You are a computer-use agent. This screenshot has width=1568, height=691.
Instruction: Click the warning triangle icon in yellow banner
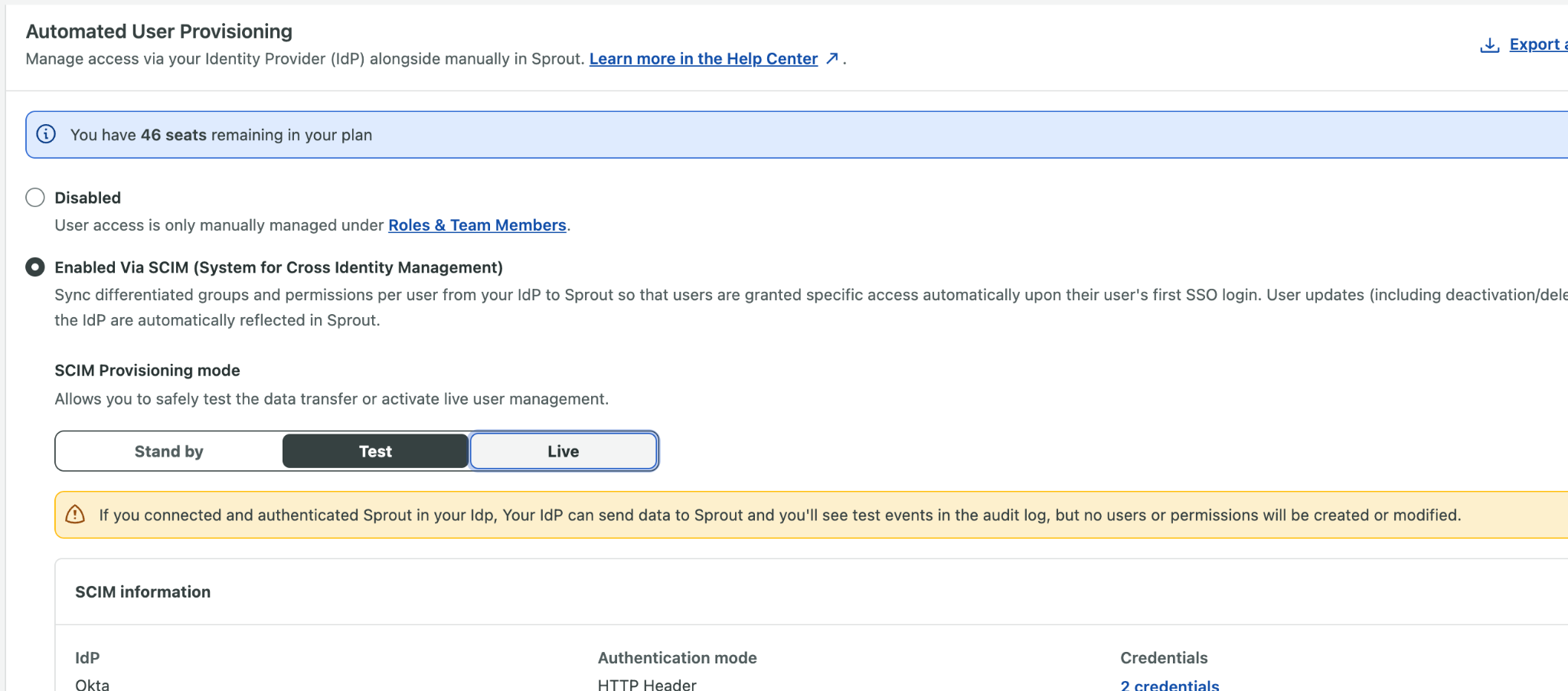[x=75, y=514]
